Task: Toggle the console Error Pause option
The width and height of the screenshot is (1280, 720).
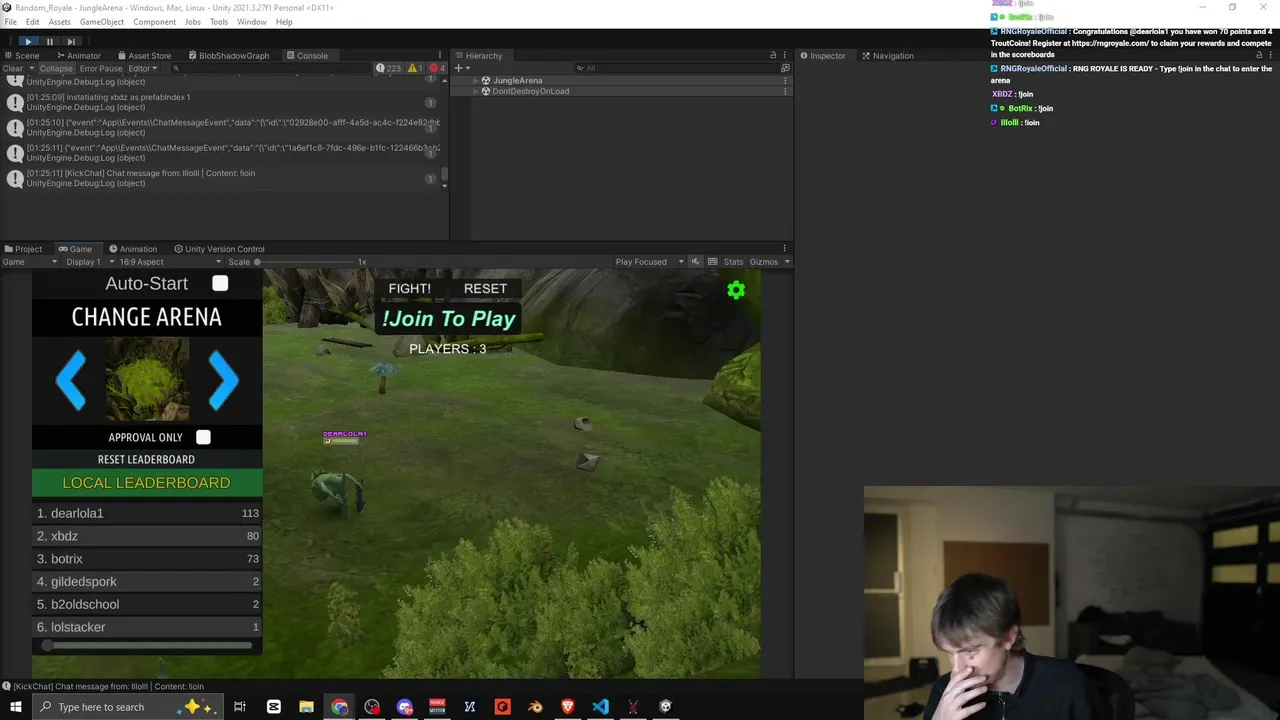Action: (x=101, y=69)
